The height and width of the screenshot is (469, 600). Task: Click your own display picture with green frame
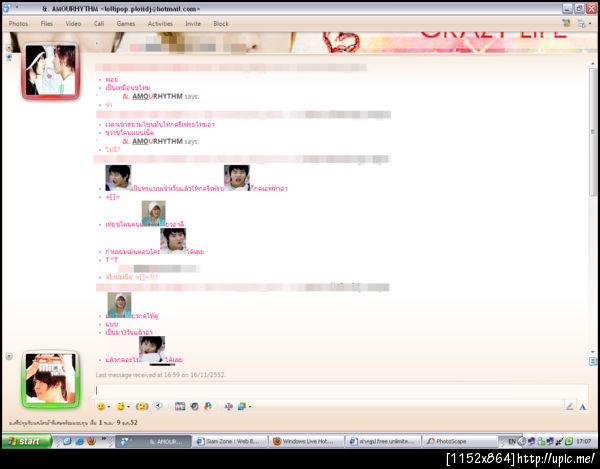51,379
